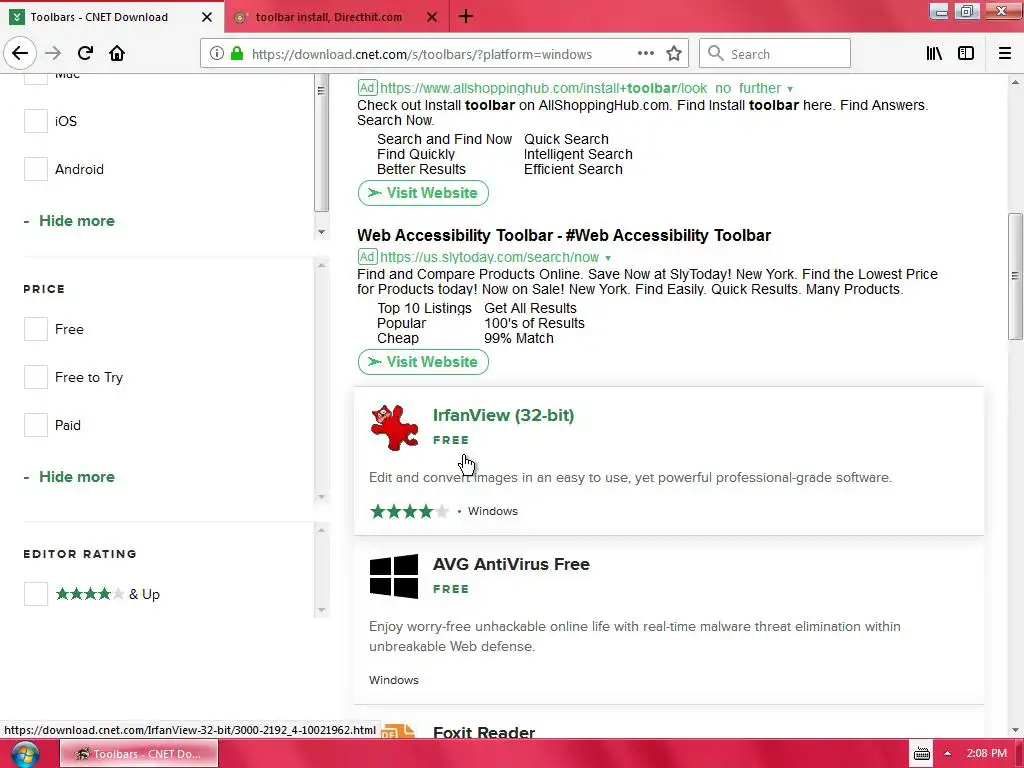Click 'Get All Results' ad sitelink
1024x768 pixels.
click(x=530, y=308)
